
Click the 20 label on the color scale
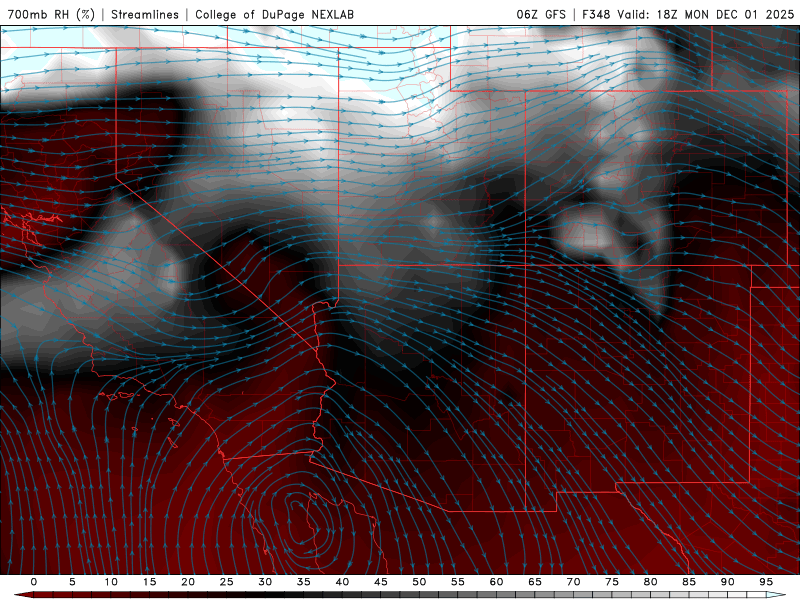point(188,582)
